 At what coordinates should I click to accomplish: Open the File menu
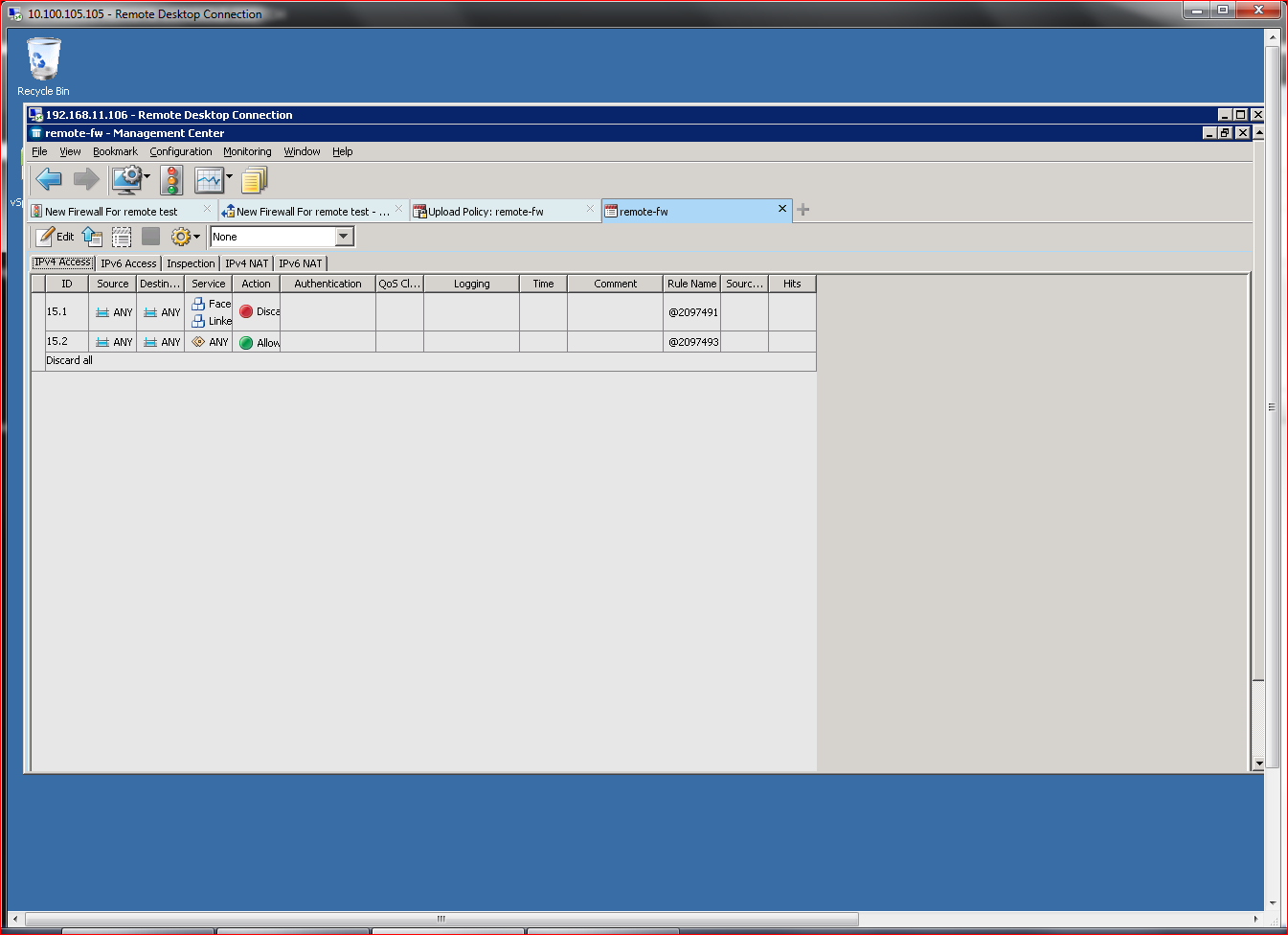(x=39, y=151)
